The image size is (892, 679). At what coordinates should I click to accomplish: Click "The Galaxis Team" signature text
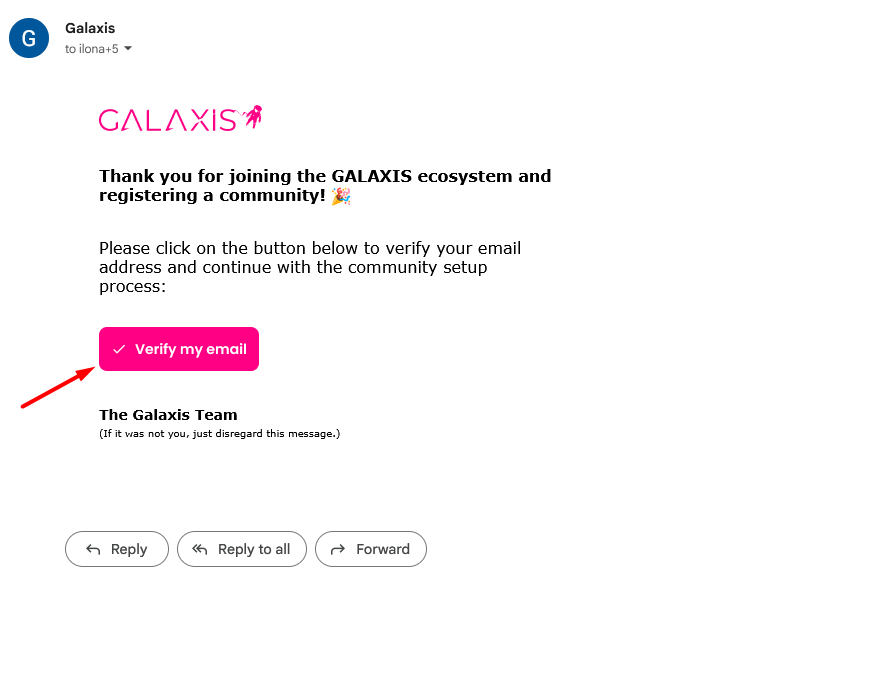tap(168, 415)
